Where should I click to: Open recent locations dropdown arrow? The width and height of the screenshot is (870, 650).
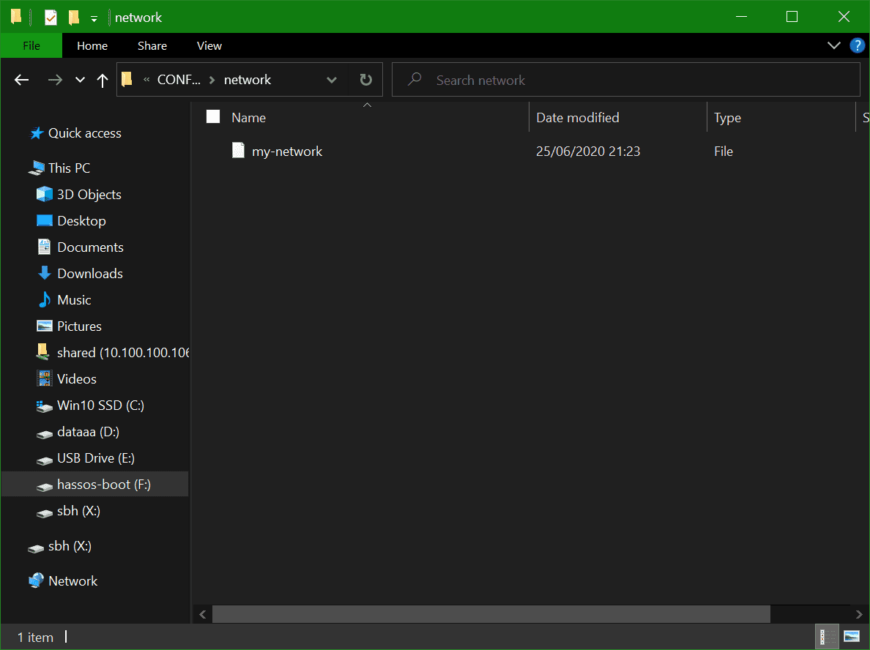point(80,80)
